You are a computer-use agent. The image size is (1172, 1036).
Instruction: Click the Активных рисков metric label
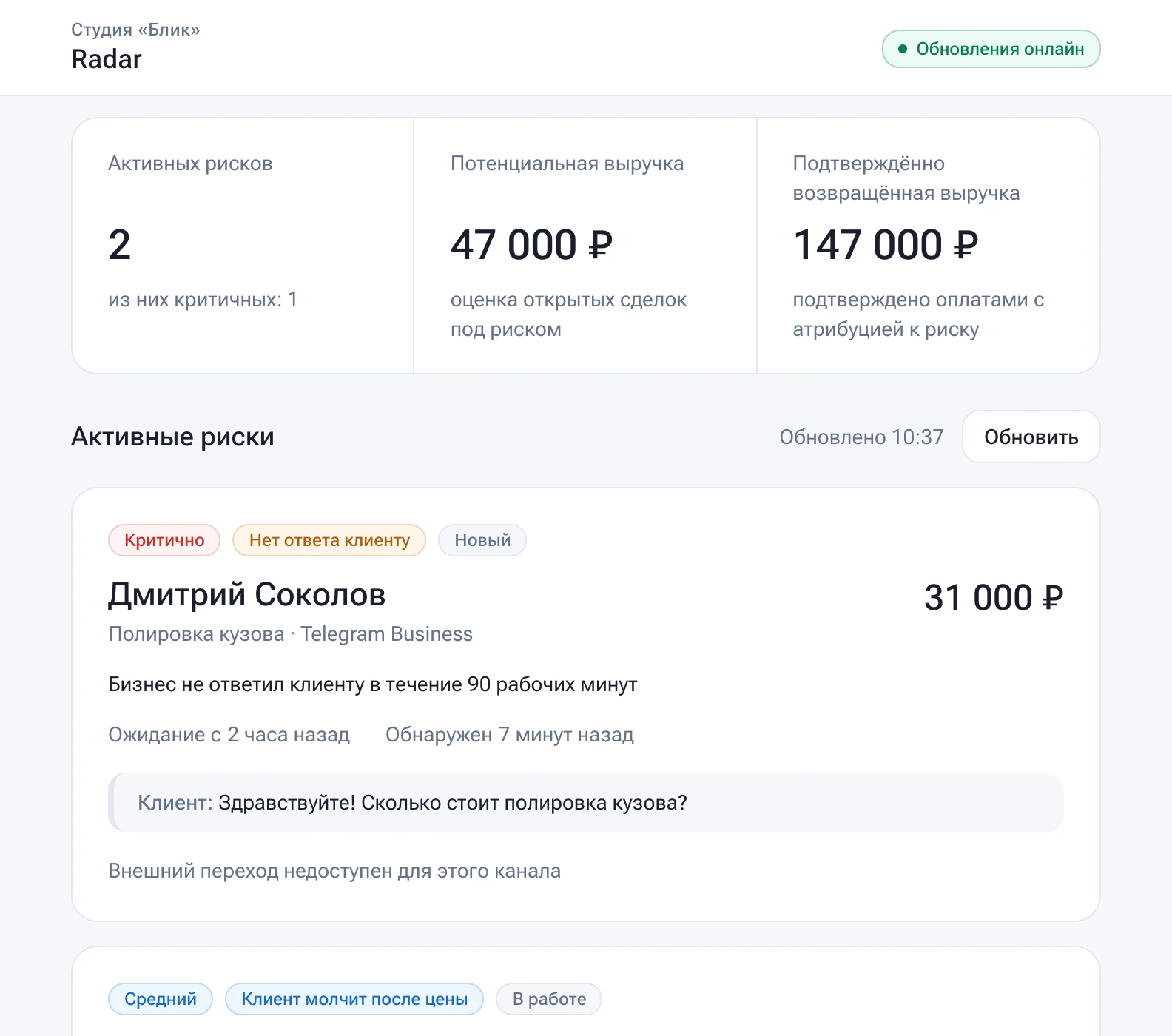click(190, 164)
